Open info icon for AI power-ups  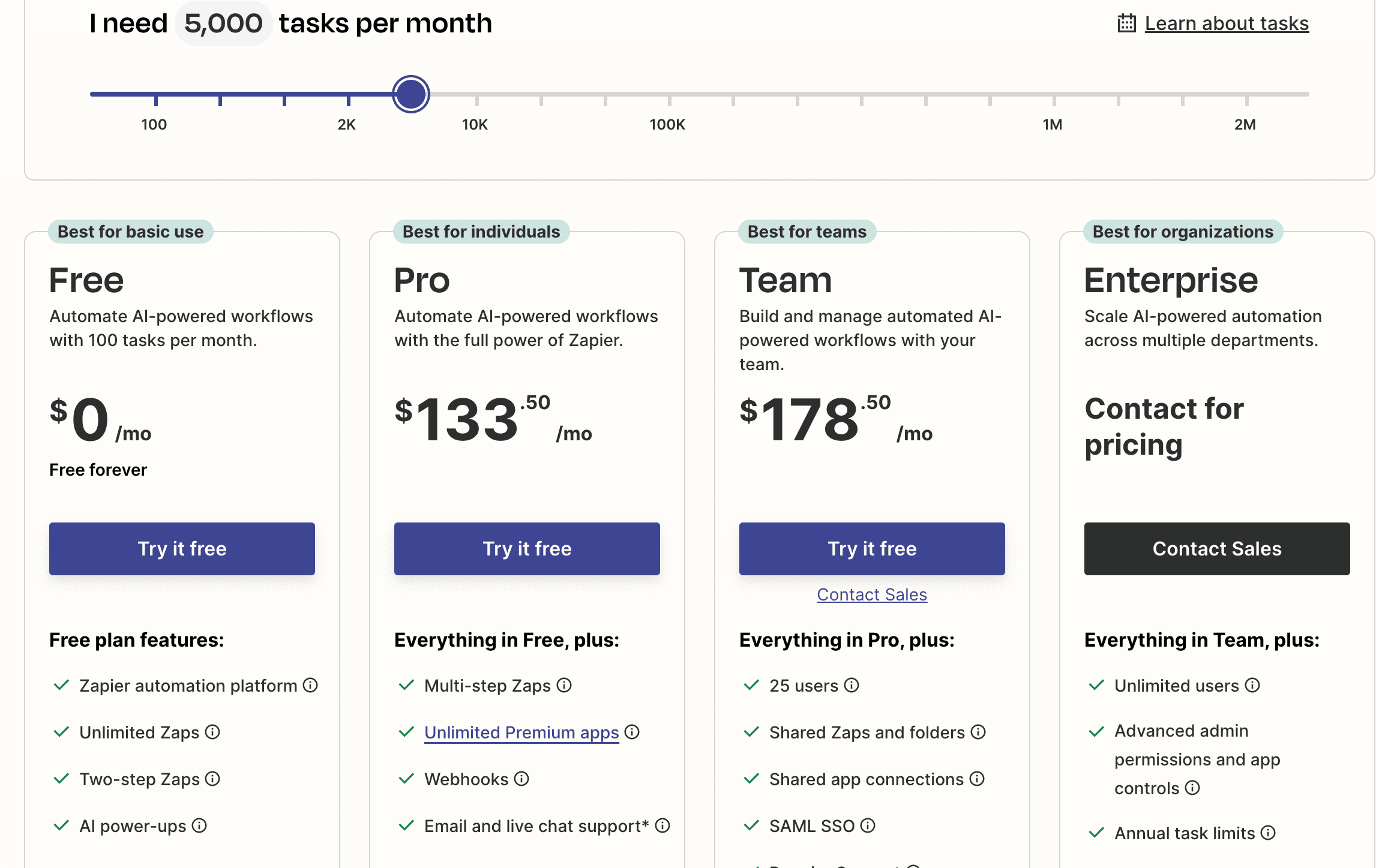click(199, 825)
